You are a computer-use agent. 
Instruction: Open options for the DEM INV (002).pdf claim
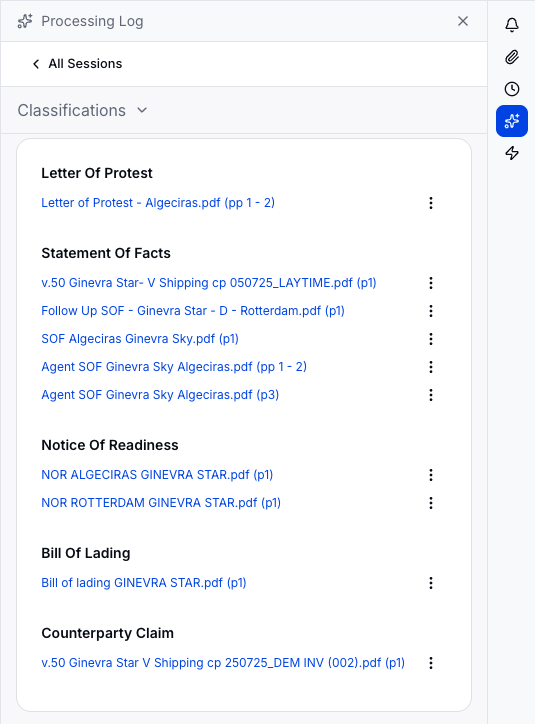[431, 663]
